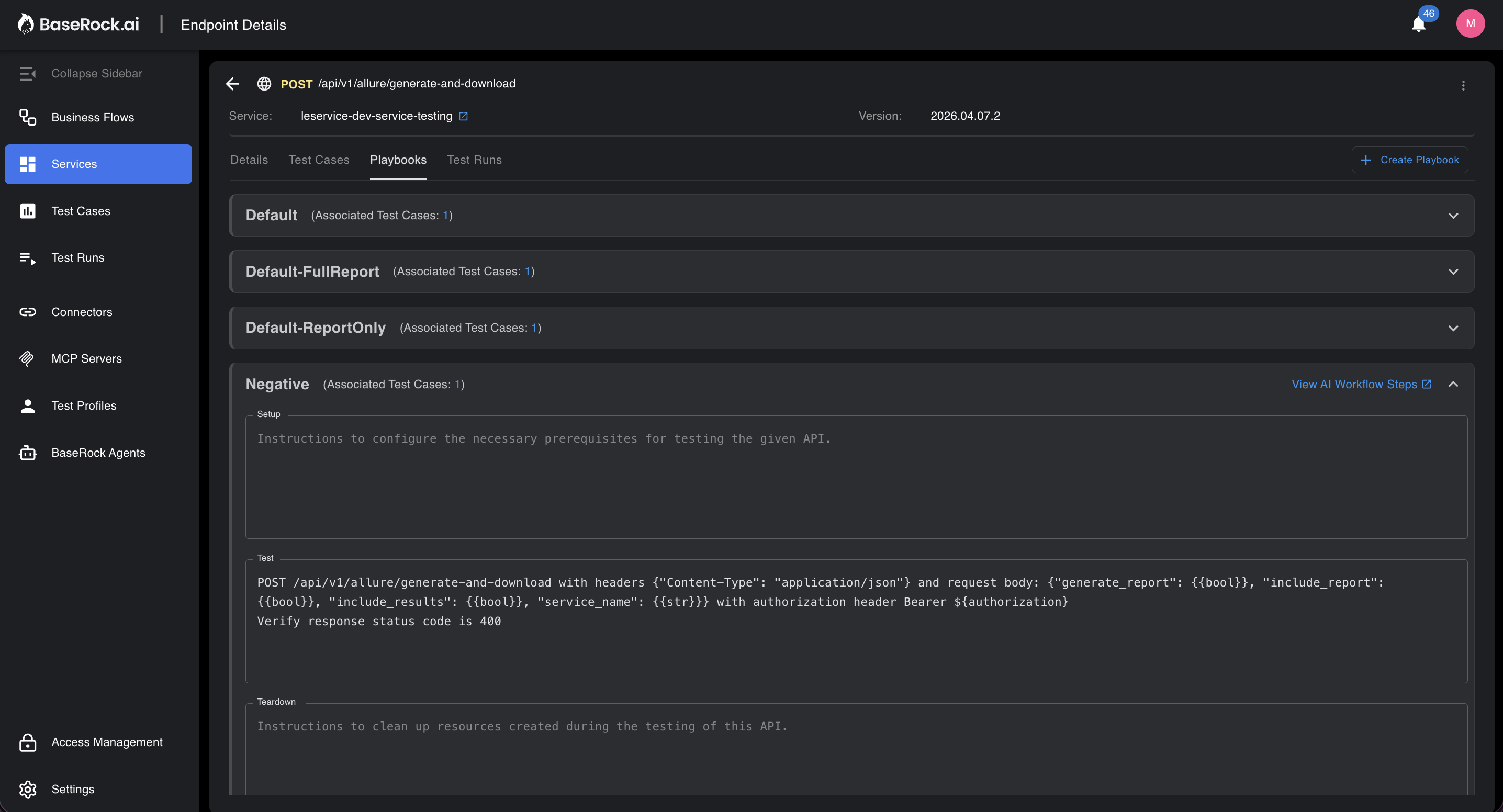The image size is (1503, 812).
Task: Open Access Management
Action: click(x=107, y=742)
